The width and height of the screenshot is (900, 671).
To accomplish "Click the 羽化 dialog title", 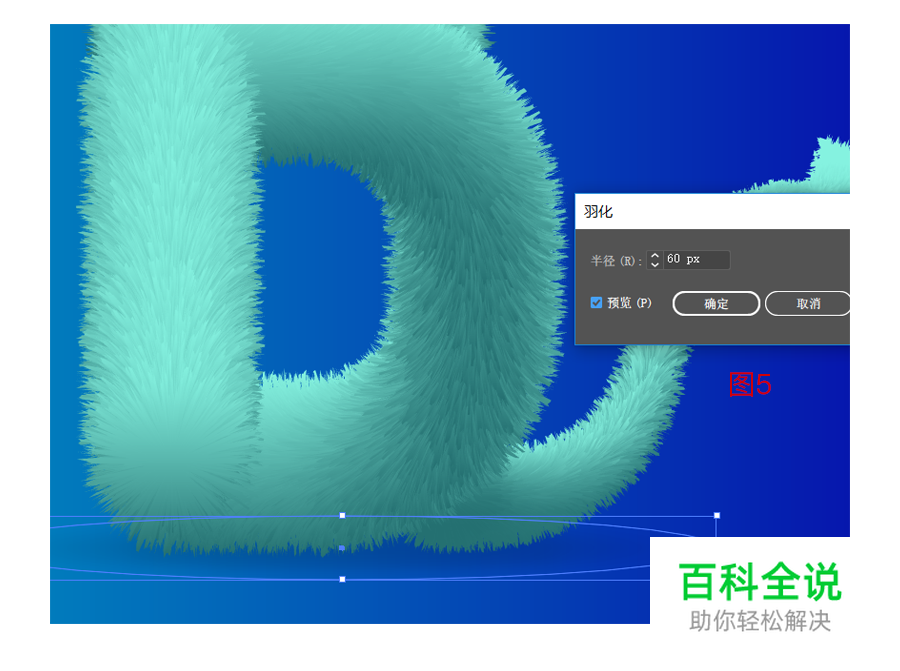I will 597,211.
